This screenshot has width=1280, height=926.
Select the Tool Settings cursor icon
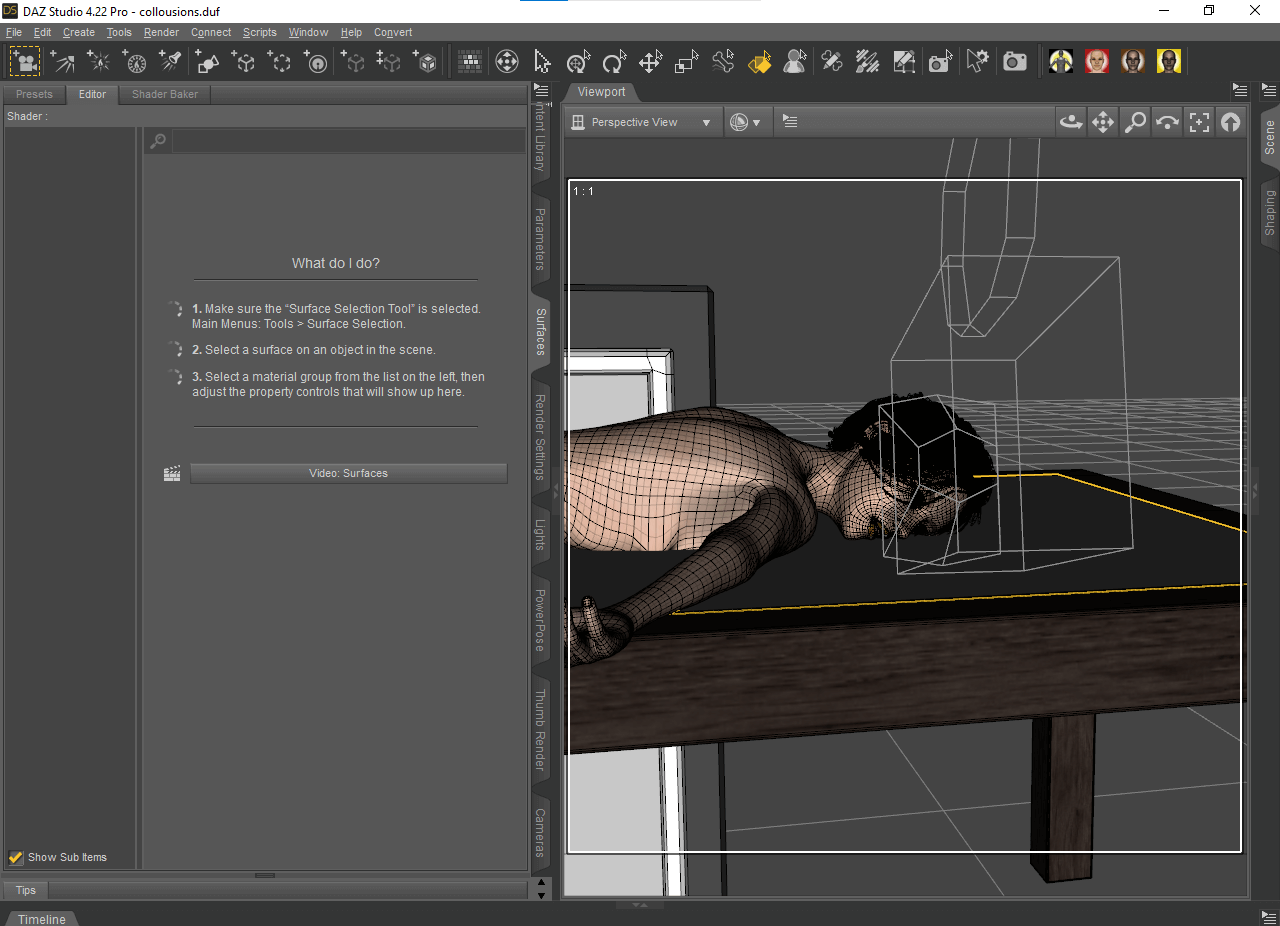click(x=977, y=62)
